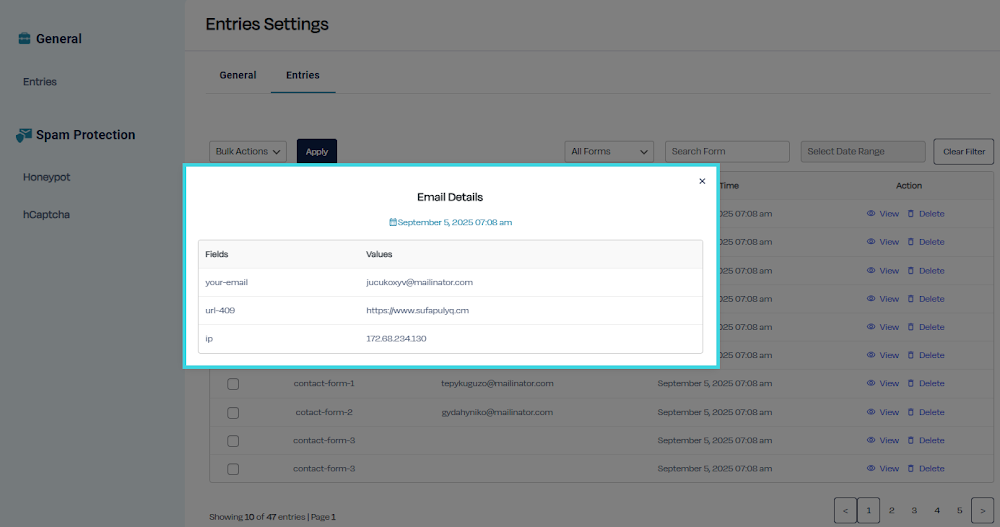This screenshot has width=1000, height=527.
Task: Click the eye icon for the contact-form-1 row
Action: 871,383
